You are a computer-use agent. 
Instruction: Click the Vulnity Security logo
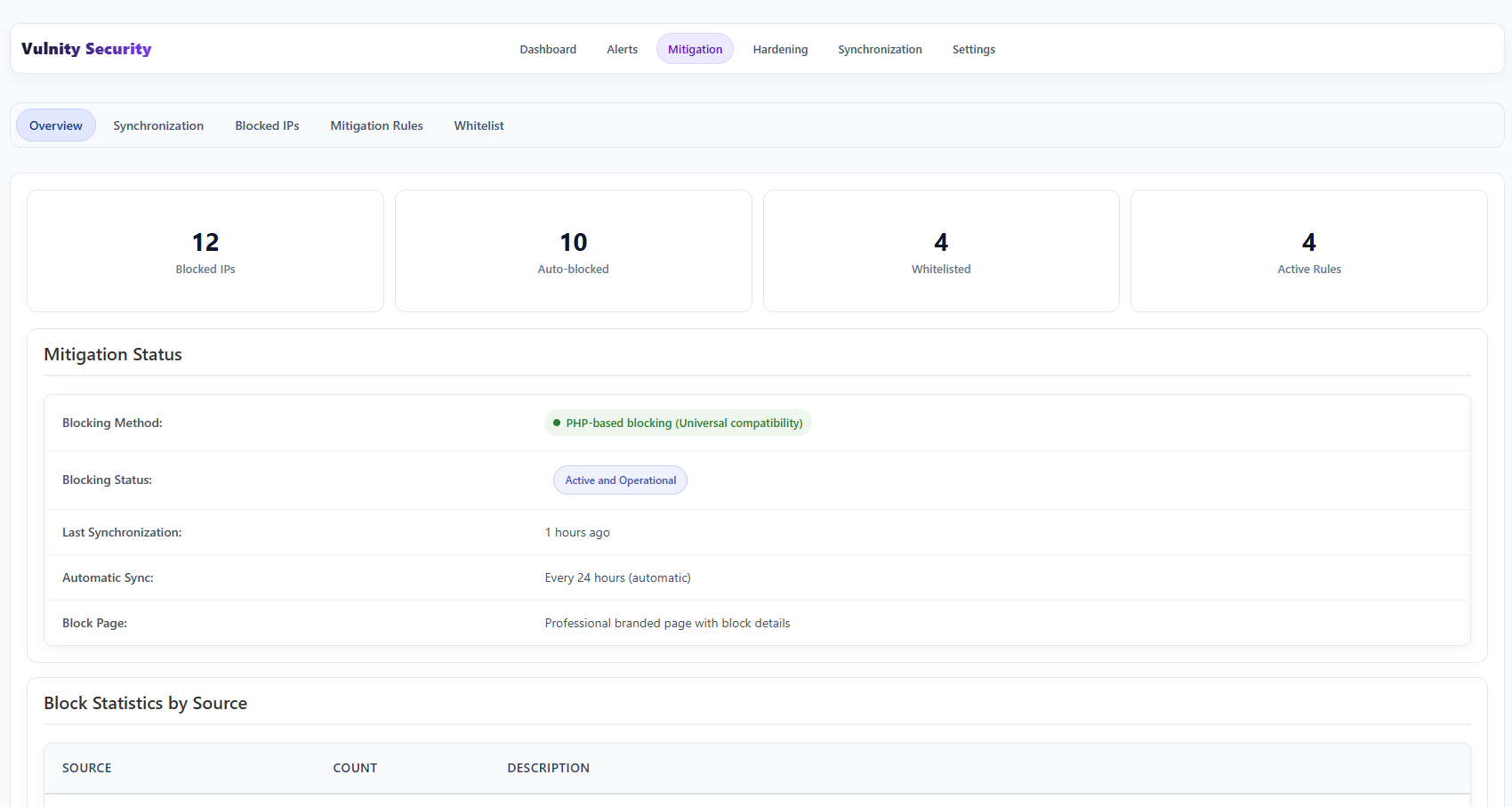click(x=85, y=48)
